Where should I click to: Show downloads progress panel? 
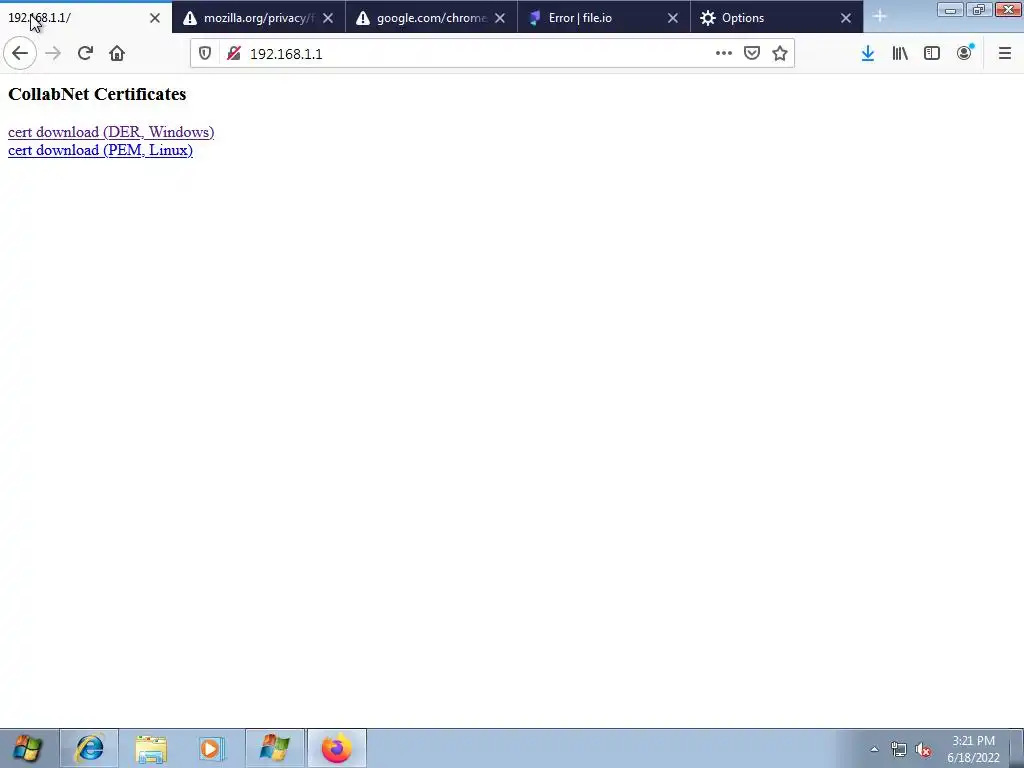click(x=867, y=54)
